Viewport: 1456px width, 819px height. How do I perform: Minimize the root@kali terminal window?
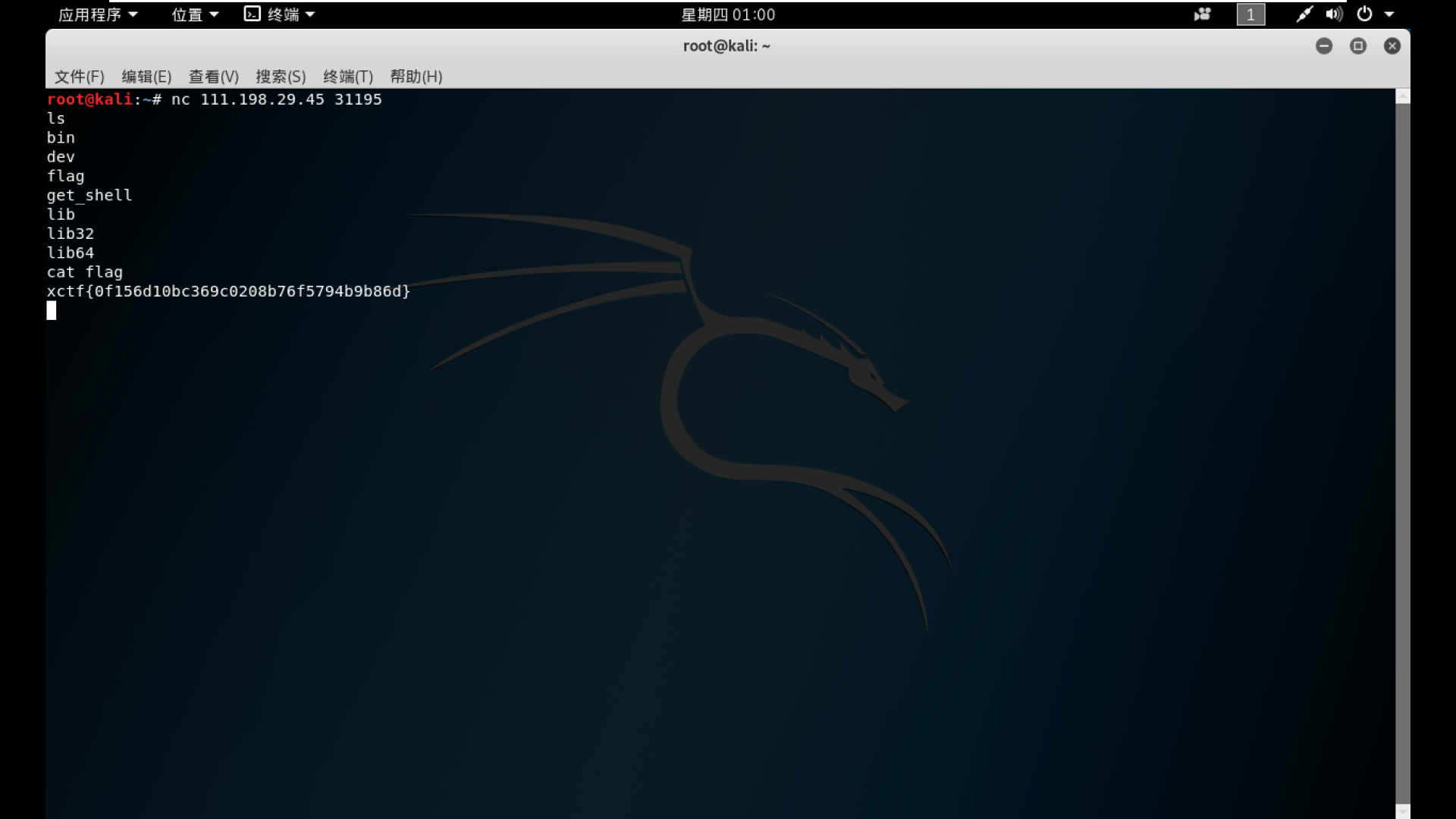1324,46
